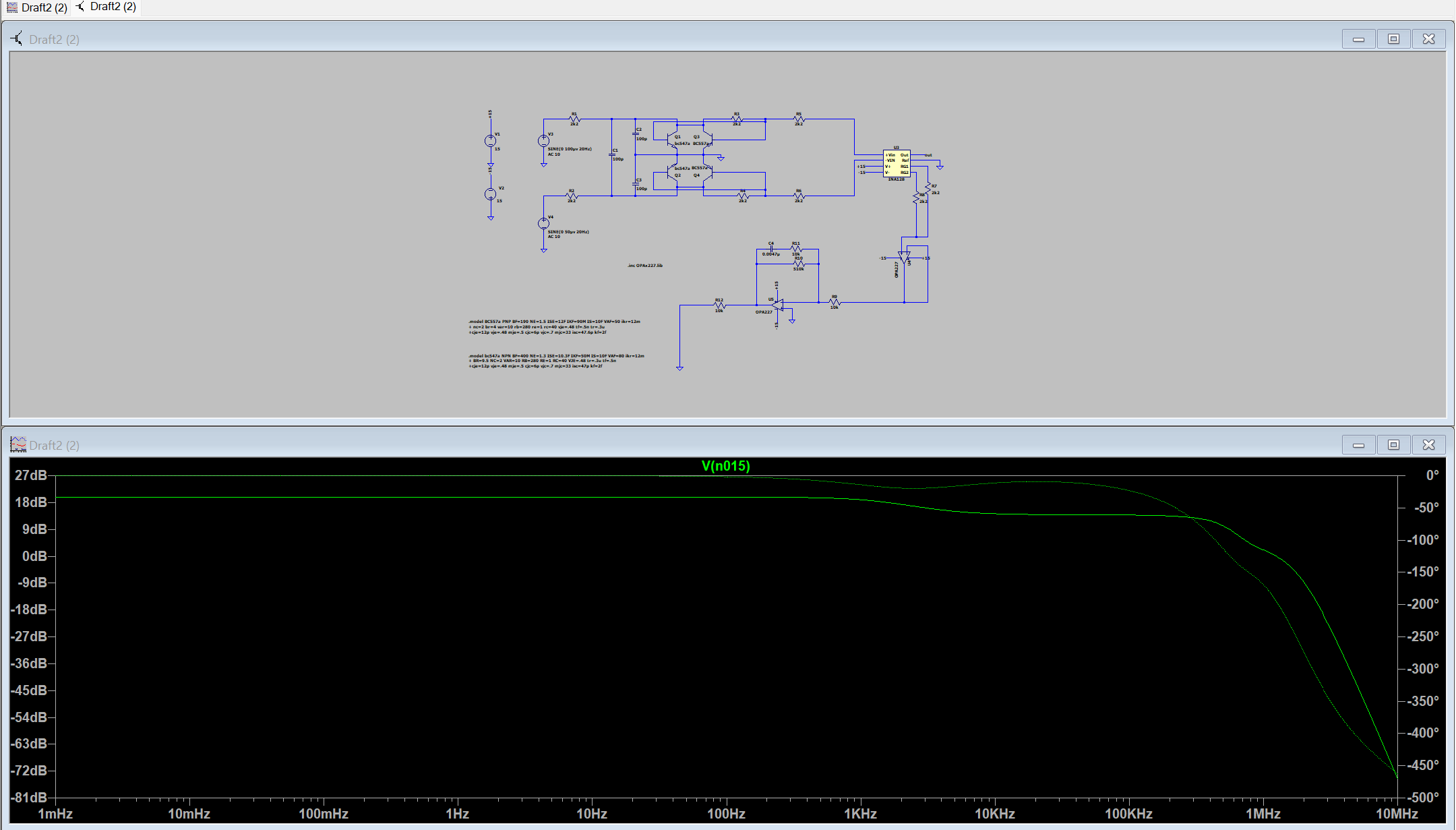Select resistor R12 10k
The image size is (1456, 830).
point(719,305)
